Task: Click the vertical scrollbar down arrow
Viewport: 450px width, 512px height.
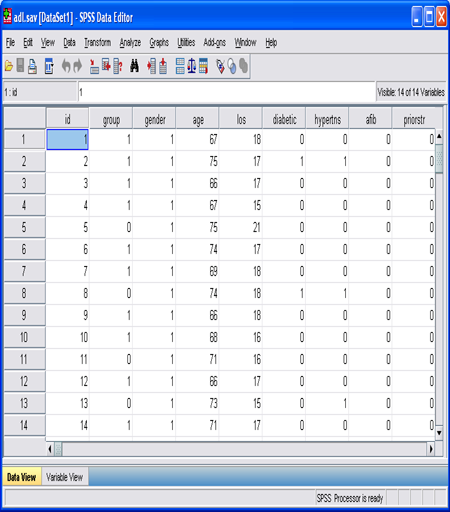Action: (x=439, y=433)
